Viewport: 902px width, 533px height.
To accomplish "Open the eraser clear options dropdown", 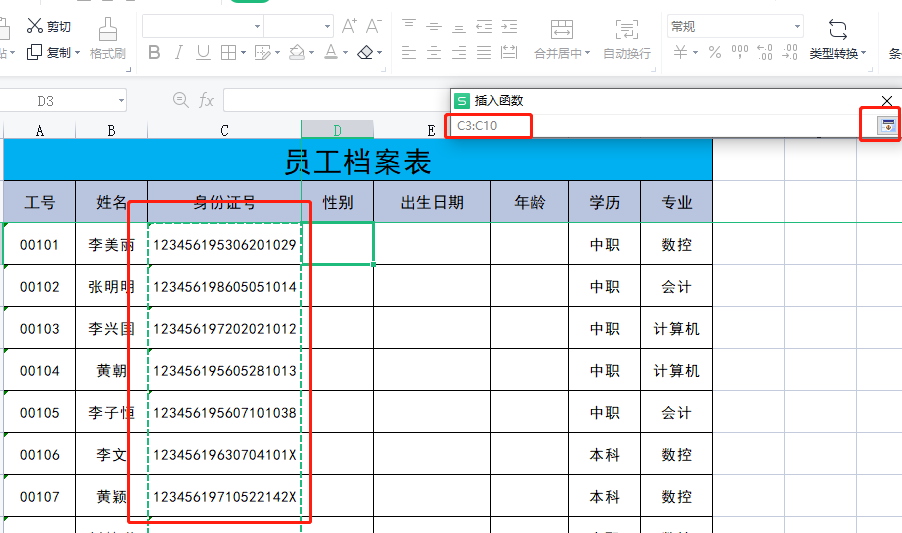I will click(380, 52).
